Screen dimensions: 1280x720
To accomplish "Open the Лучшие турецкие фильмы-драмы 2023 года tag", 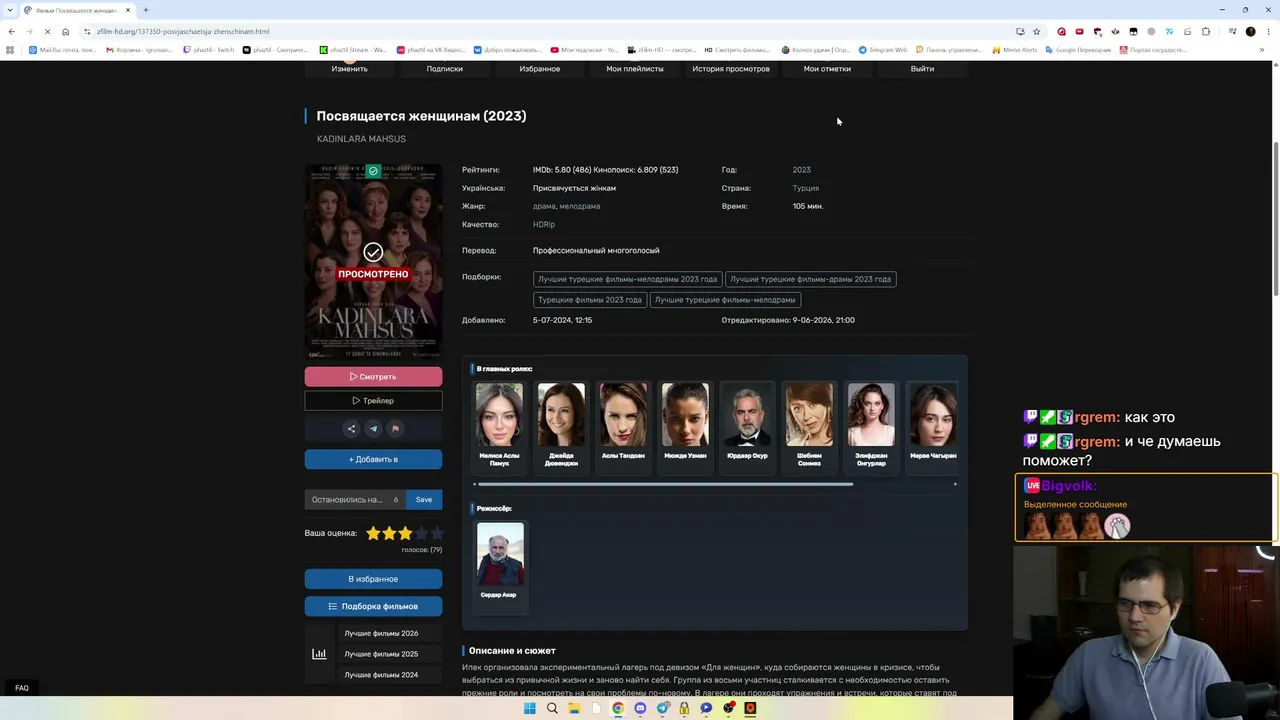I will (x=811, y=279).
